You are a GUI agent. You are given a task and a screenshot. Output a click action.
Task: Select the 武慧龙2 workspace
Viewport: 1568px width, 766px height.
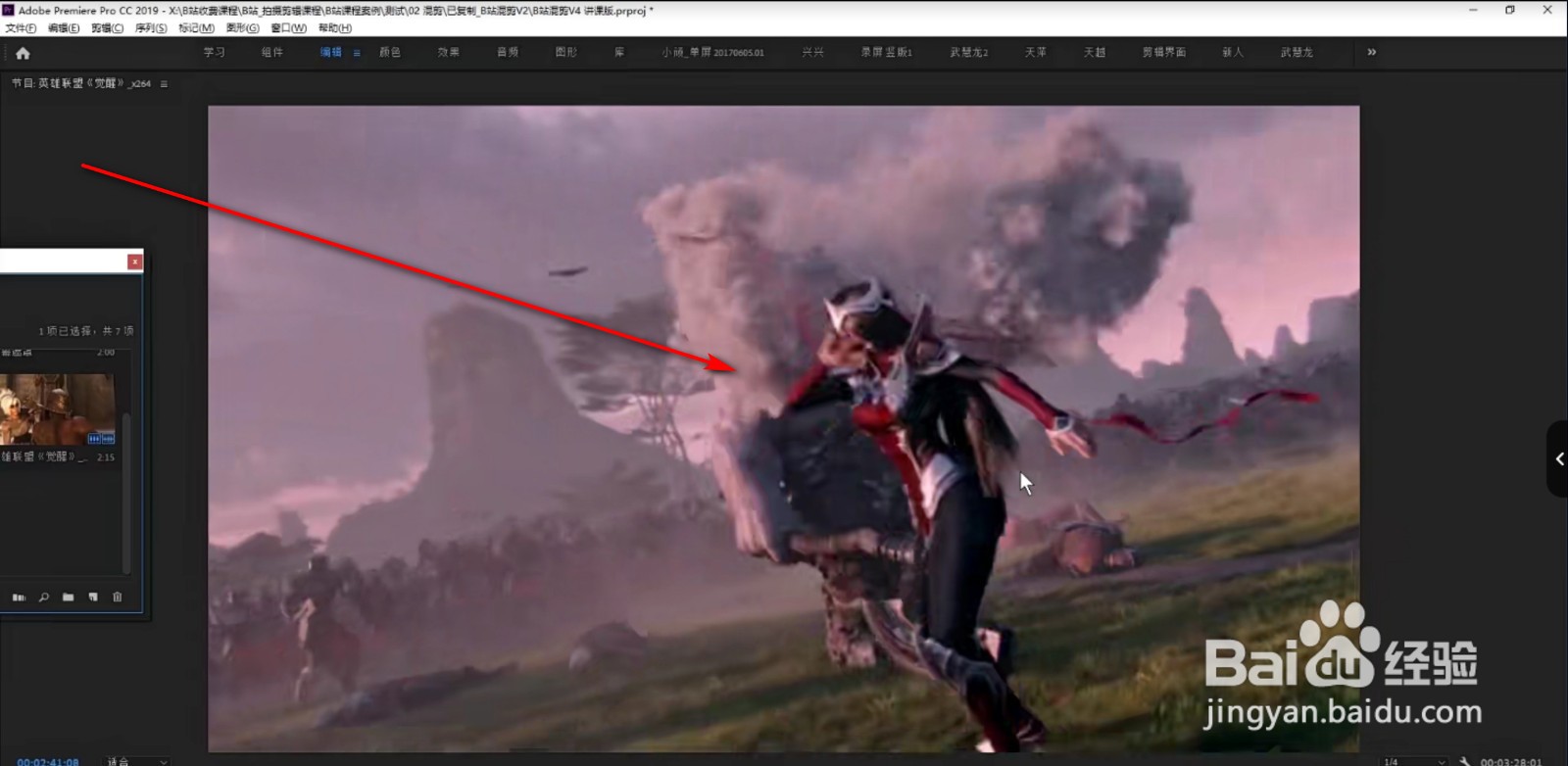coord(968,53)
